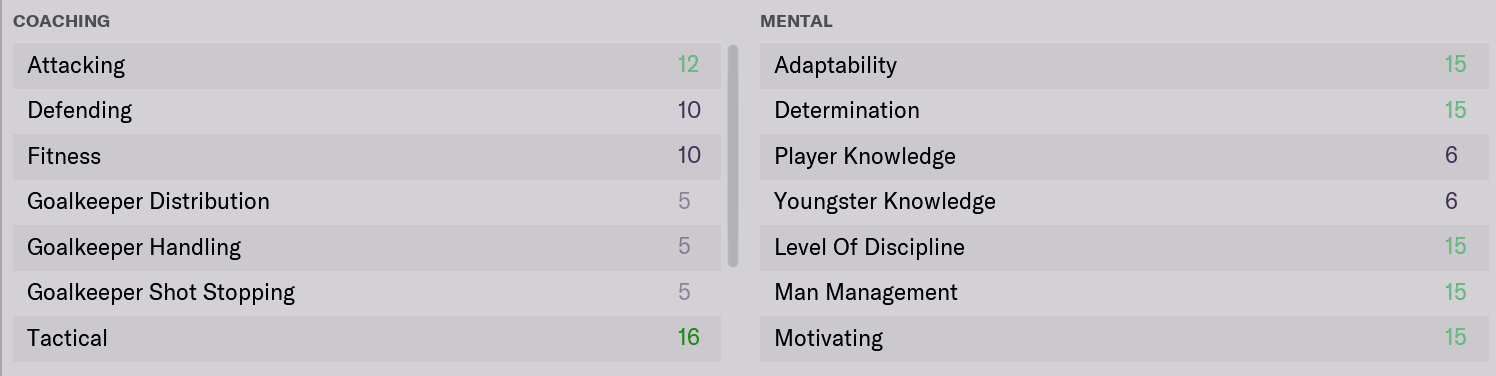The width and height of the screenshot is (1496, 376).
Task: Select the Fitness coaching row
Action: click(367, 156)
